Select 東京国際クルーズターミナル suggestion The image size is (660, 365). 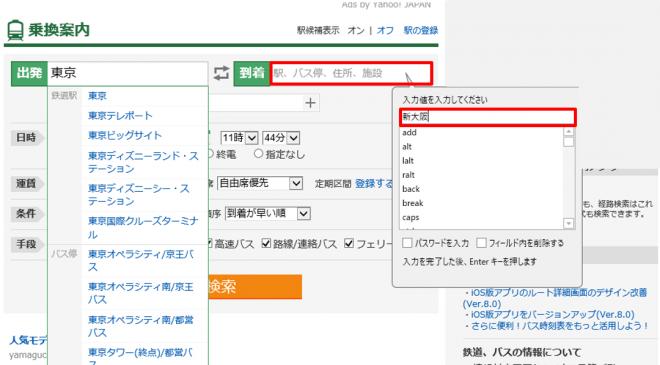point(143,227)
